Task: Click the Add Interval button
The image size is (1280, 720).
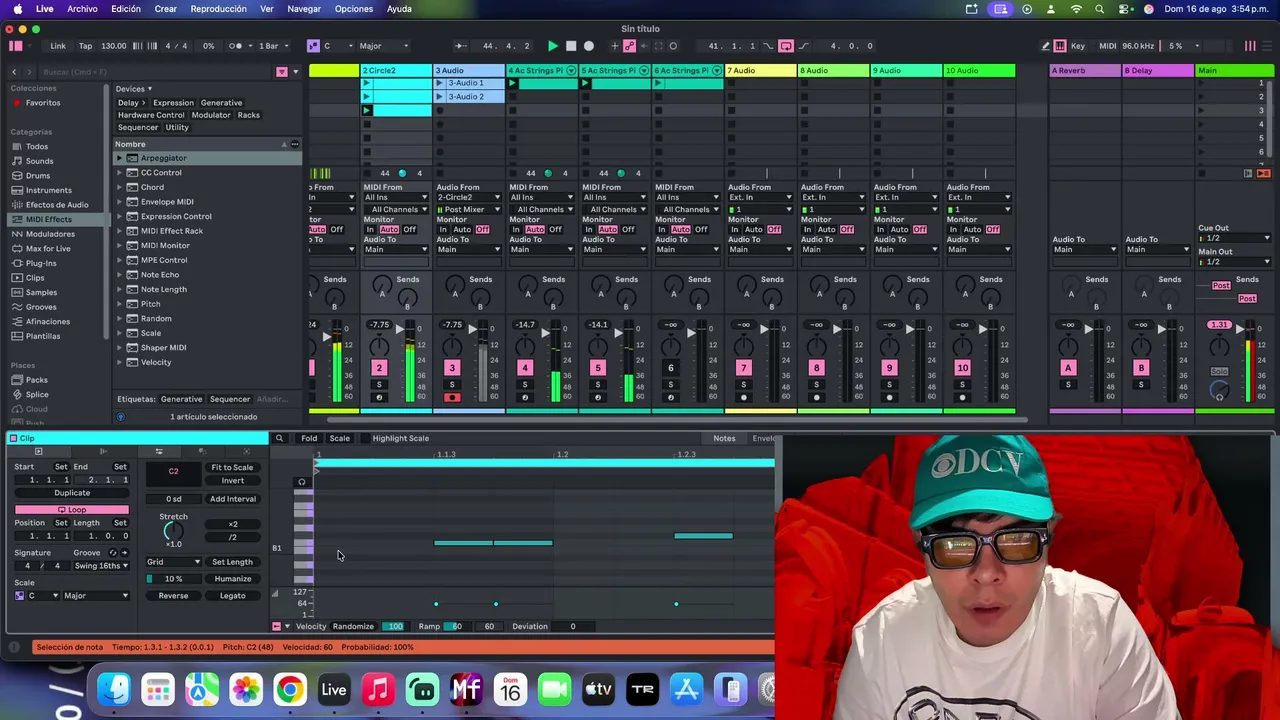Action: pos(232,499)
